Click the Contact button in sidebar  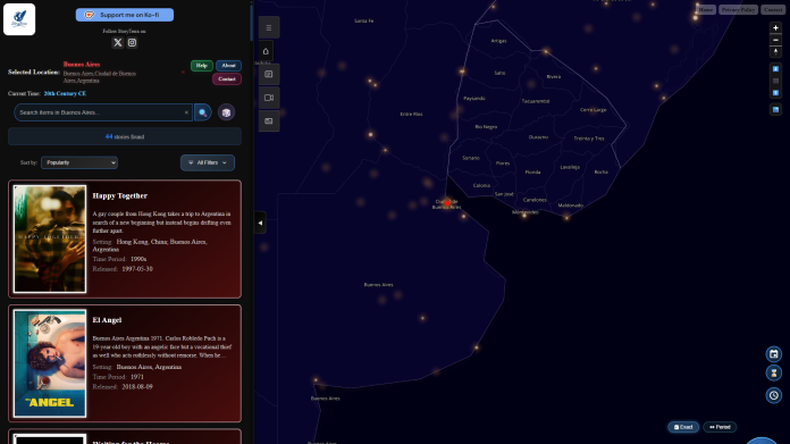pos(227,79)
